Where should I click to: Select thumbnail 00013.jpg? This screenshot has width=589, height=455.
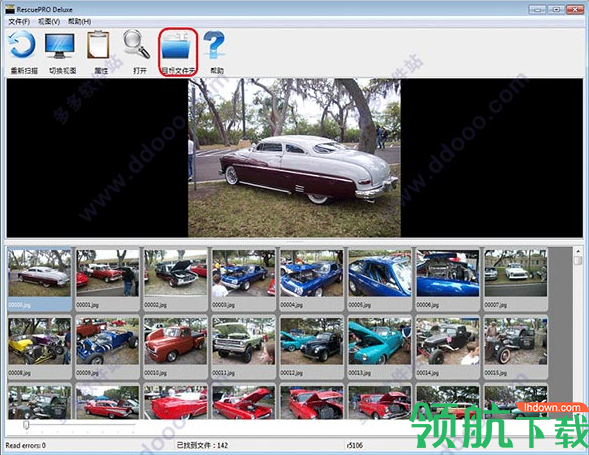tap(380, 347)
